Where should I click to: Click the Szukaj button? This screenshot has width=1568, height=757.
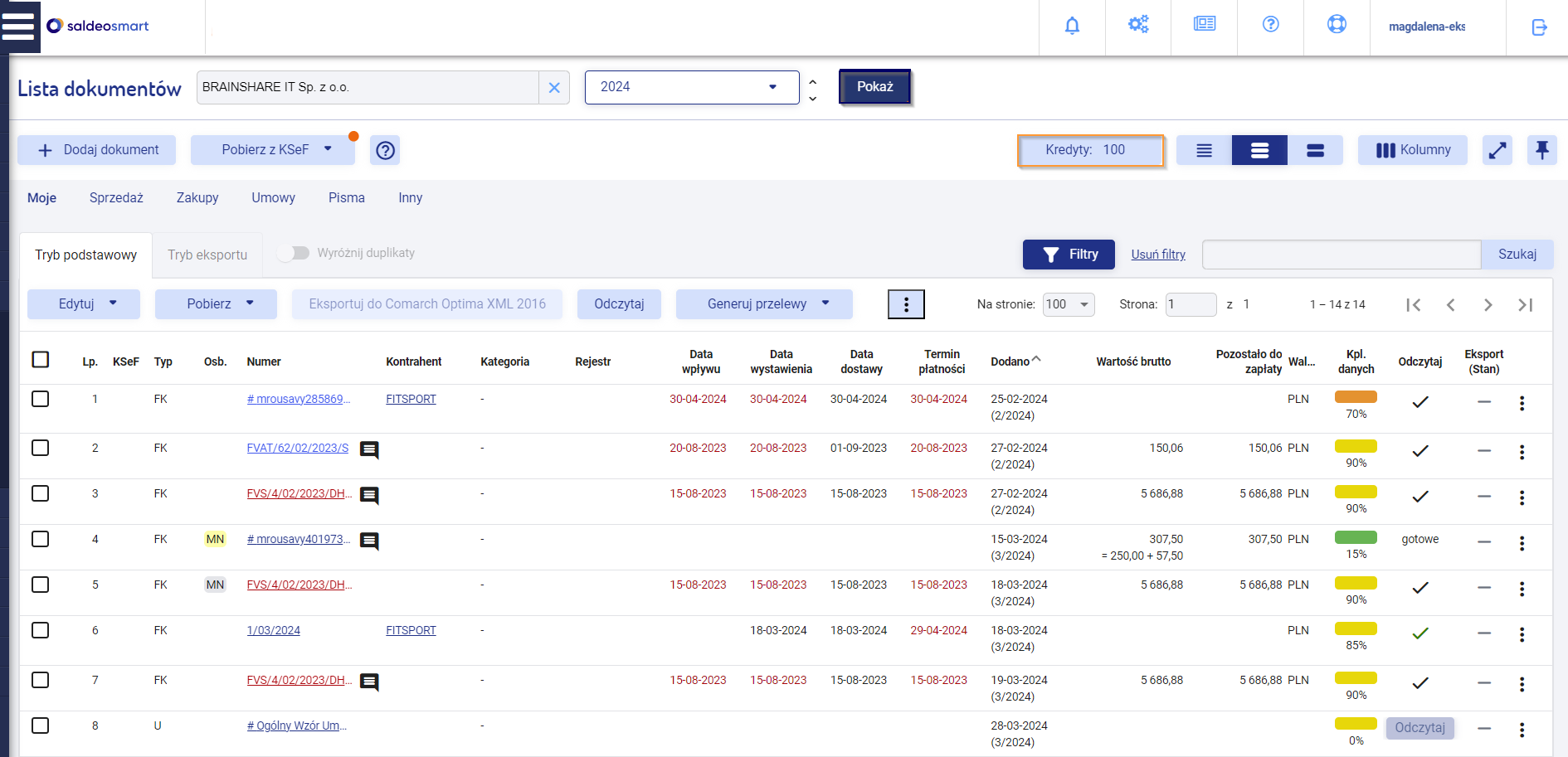pyautogui.click(x=1517, y=255)
